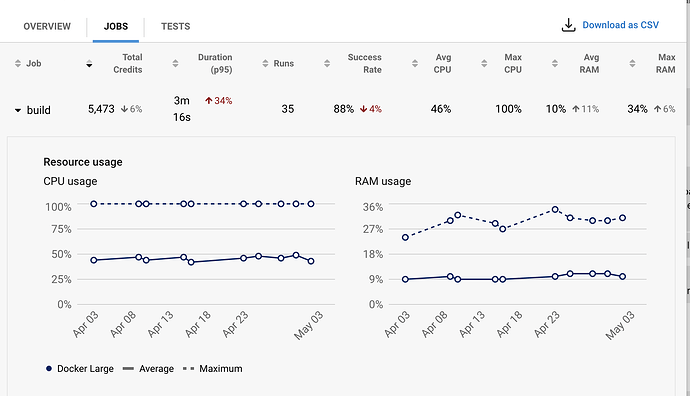Click the download icon beside Download as CSV

568,25
